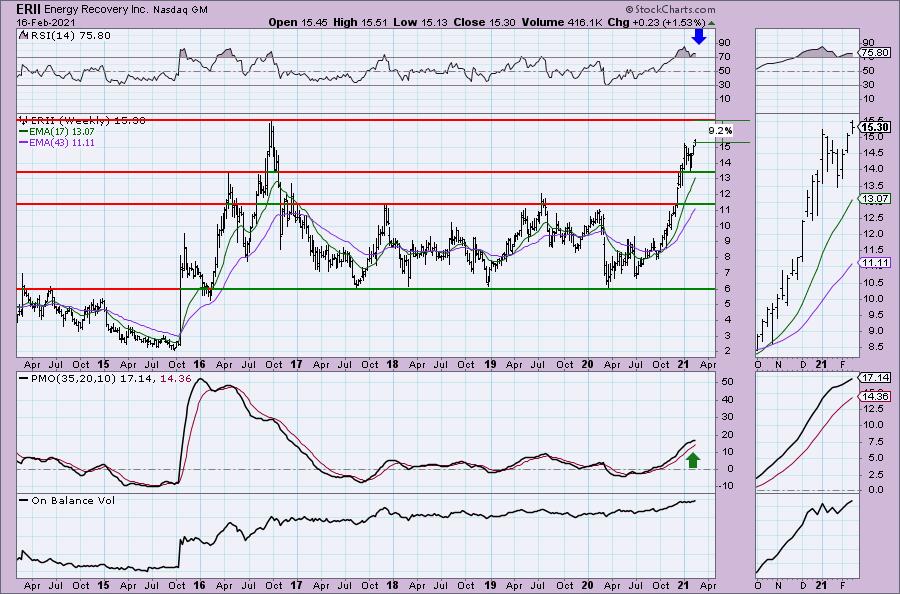The height and width of the screenshot is (594, 900).
Task: Click the Nasdaq GM exchange label
Action: pos(181,10)
